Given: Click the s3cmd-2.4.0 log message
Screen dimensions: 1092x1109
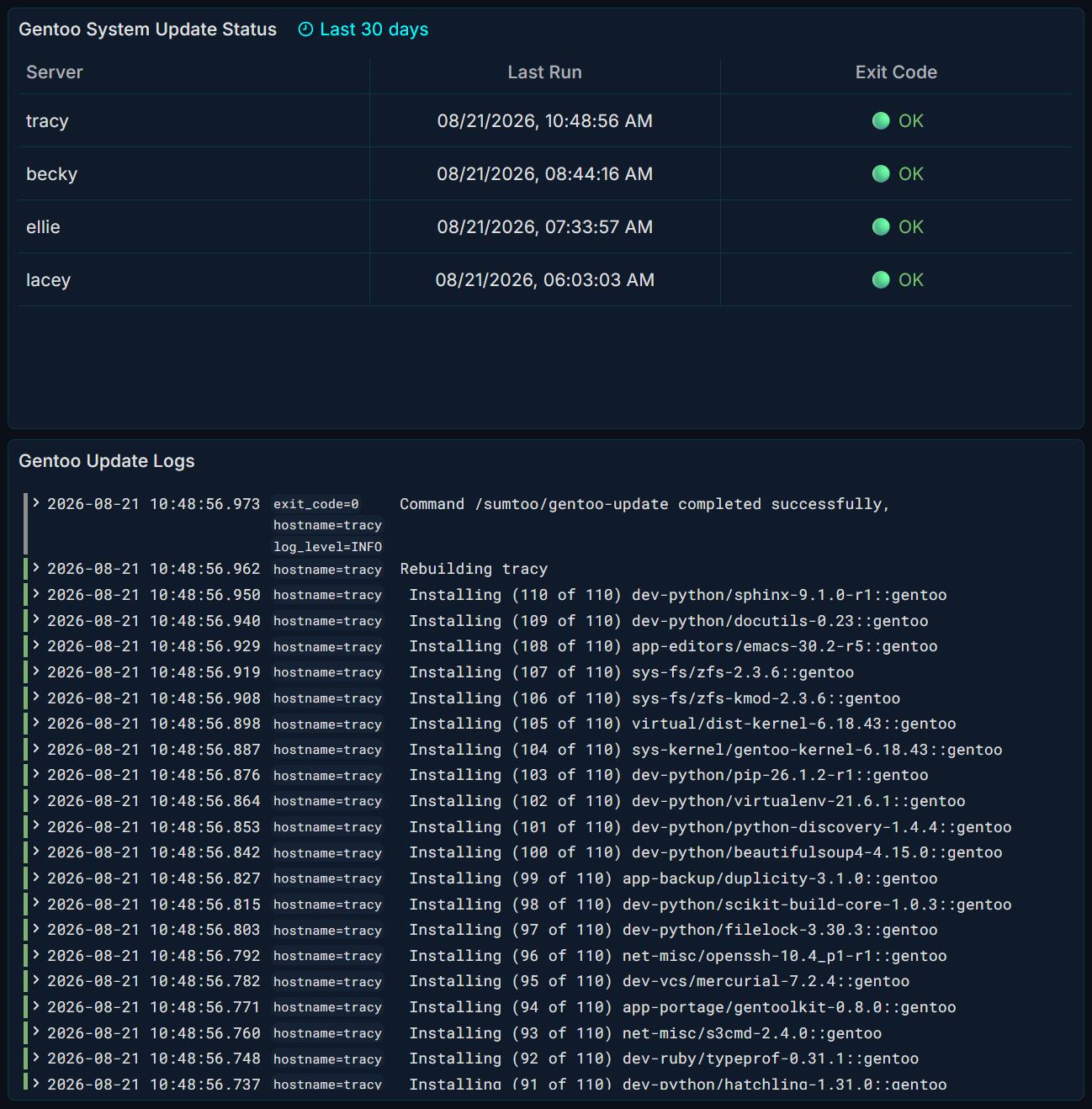Looking at the screenshot, I should coord(645,1033).
